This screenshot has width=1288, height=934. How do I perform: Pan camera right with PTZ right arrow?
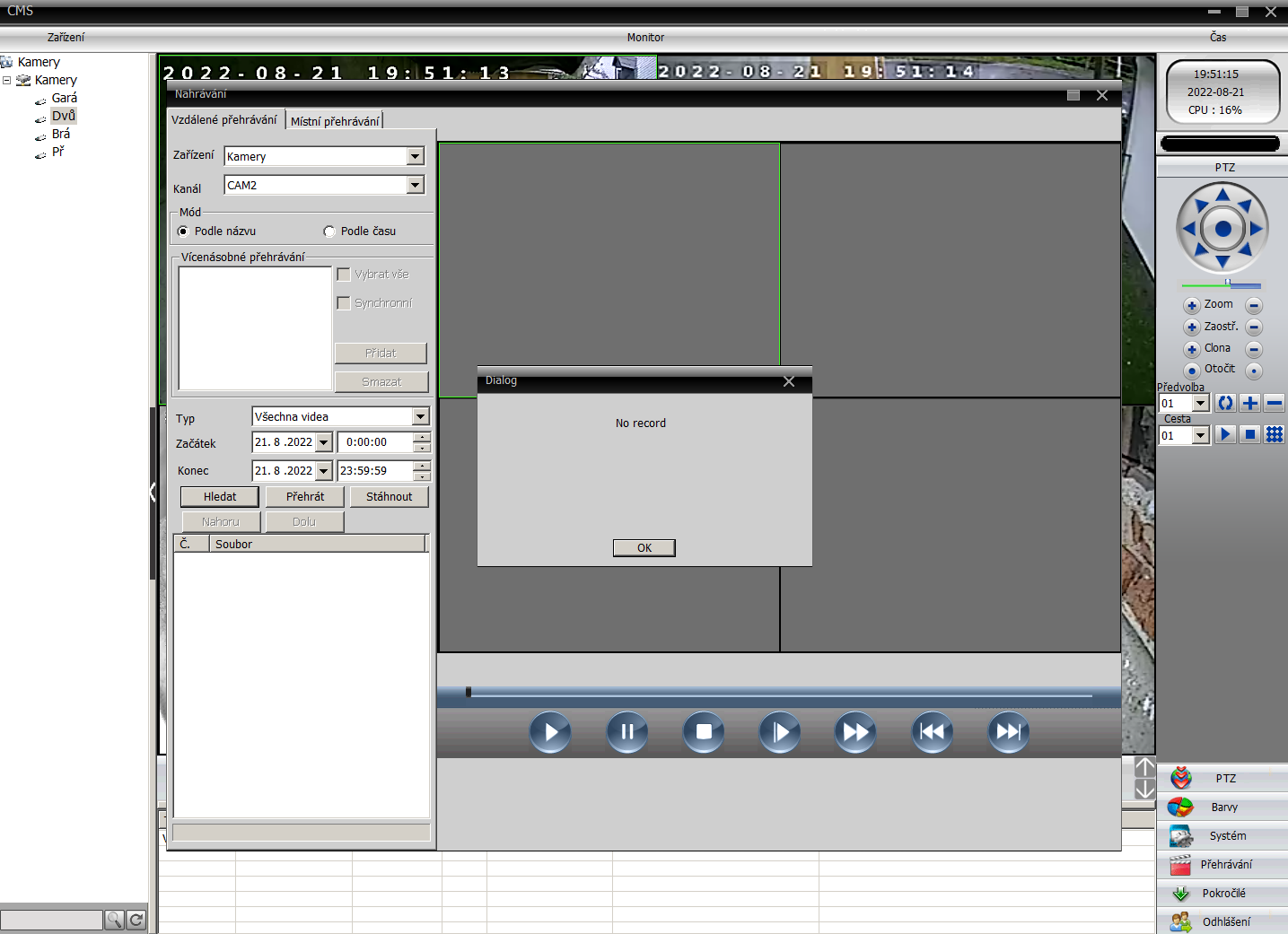point(1256,229)
